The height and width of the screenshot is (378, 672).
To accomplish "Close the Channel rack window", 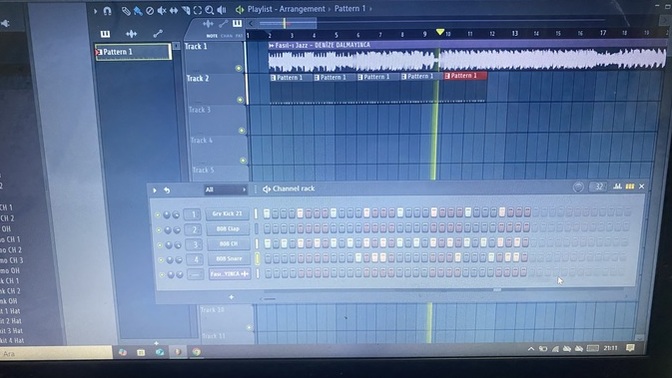I will coord(642,186).
